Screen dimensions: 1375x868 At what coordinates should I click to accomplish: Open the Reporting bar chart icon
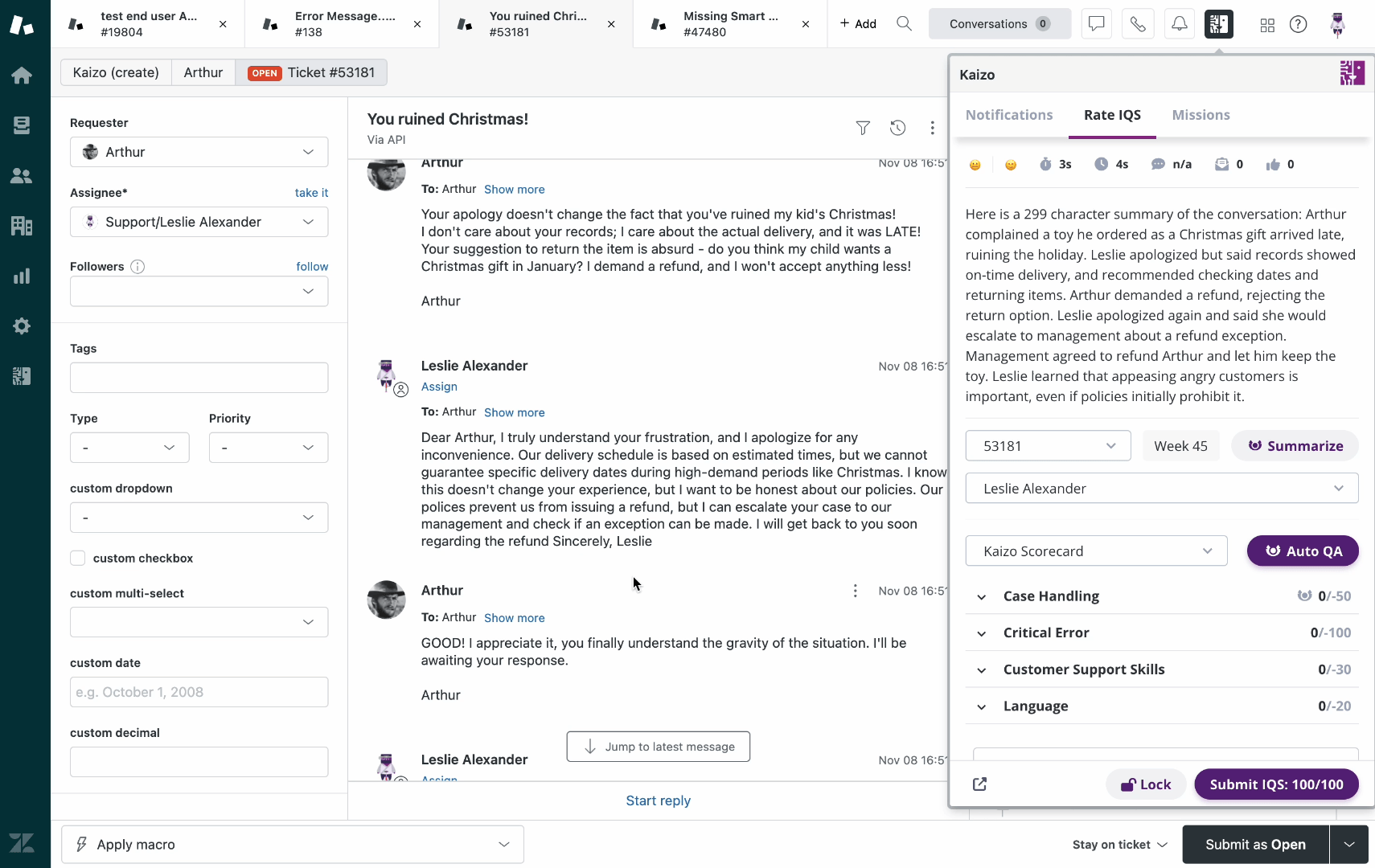coord(22,276)
